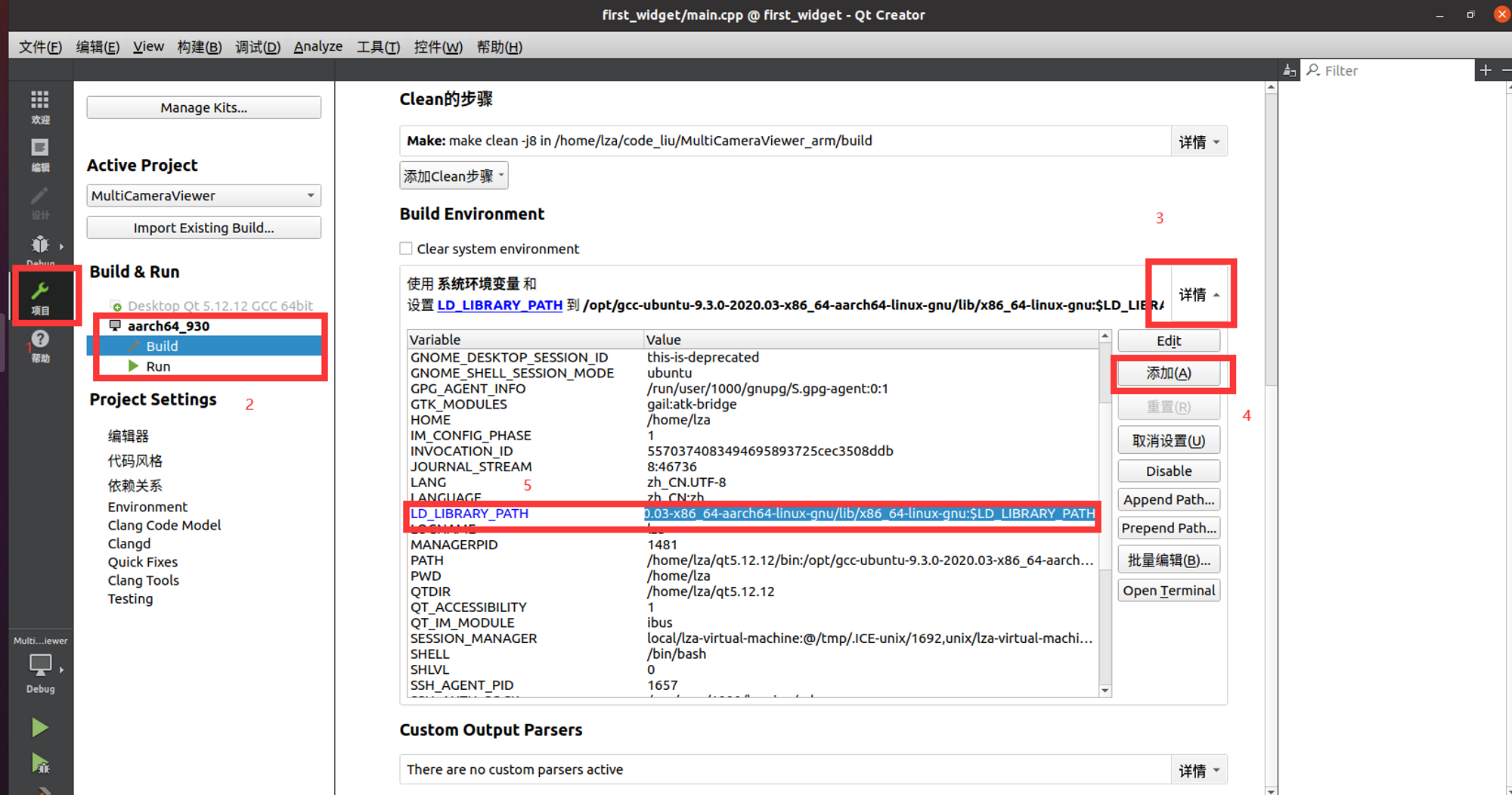Open the Welcome (欢迎) mode
This screenshot has height=795, width=1512.
40,107
